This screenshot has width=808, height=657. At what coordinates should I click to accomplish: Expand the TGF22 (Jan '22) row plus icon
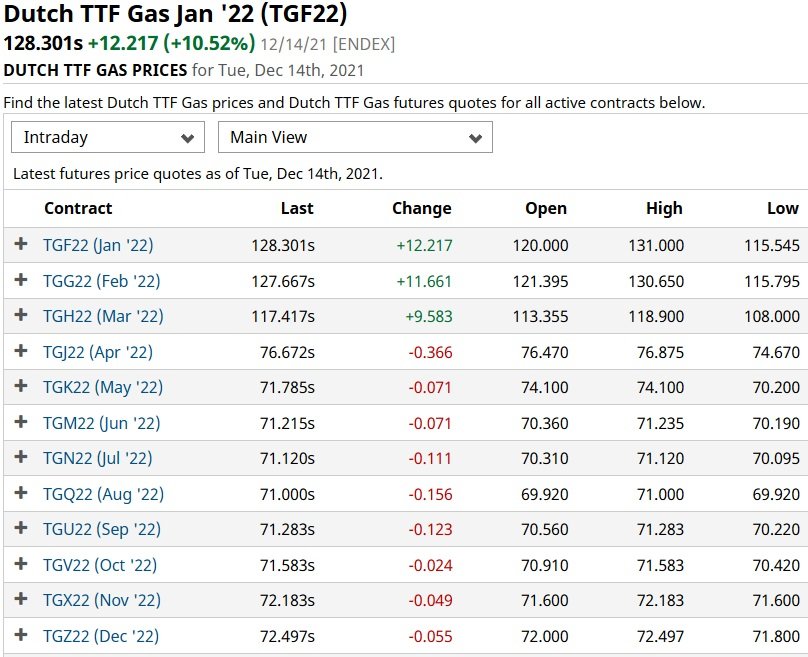coord(21,244)
